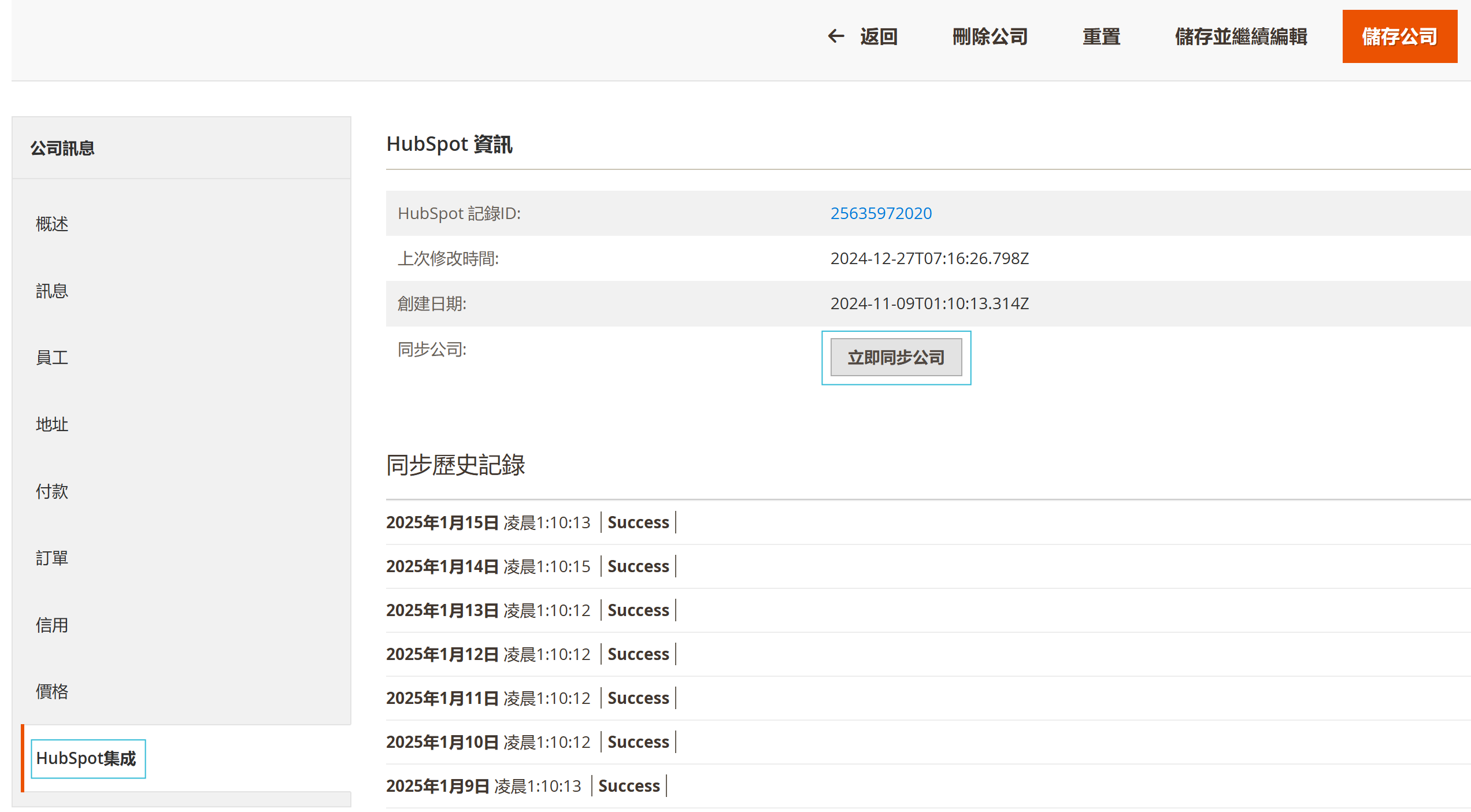Click last modified value 2024-12-27T07:16:26.798Z
This screenshot has width=1471, height=812.
click(929, 258)
